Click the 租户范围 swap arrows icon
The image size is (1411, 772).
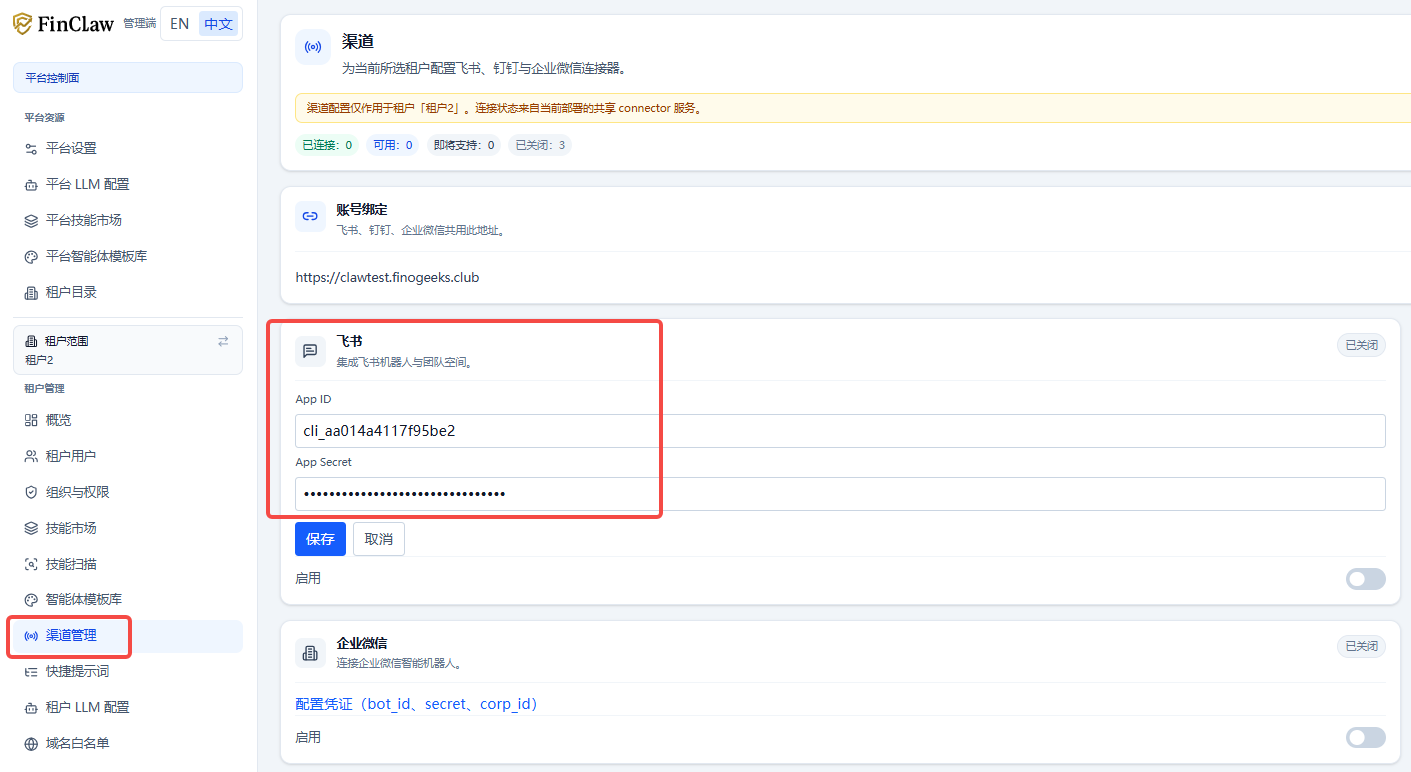pyautogui.click(x=223, y=341)
